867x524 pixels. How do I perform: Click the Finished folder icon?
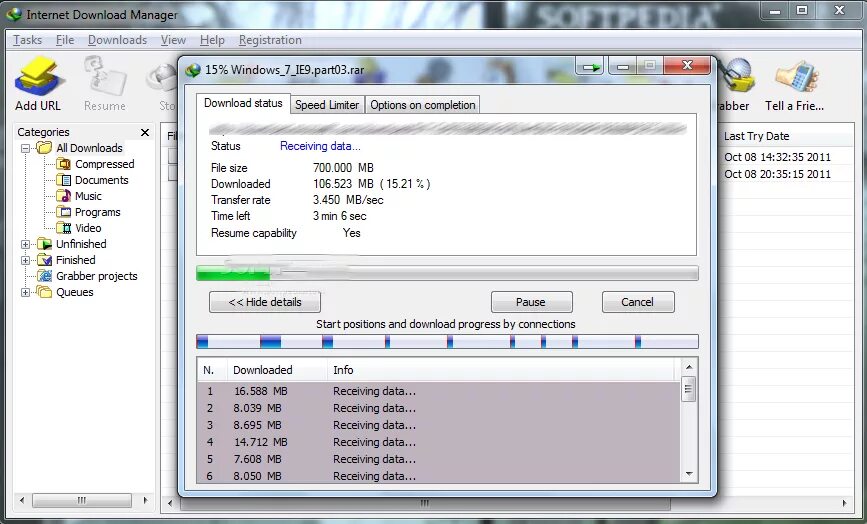coord(44,260)
